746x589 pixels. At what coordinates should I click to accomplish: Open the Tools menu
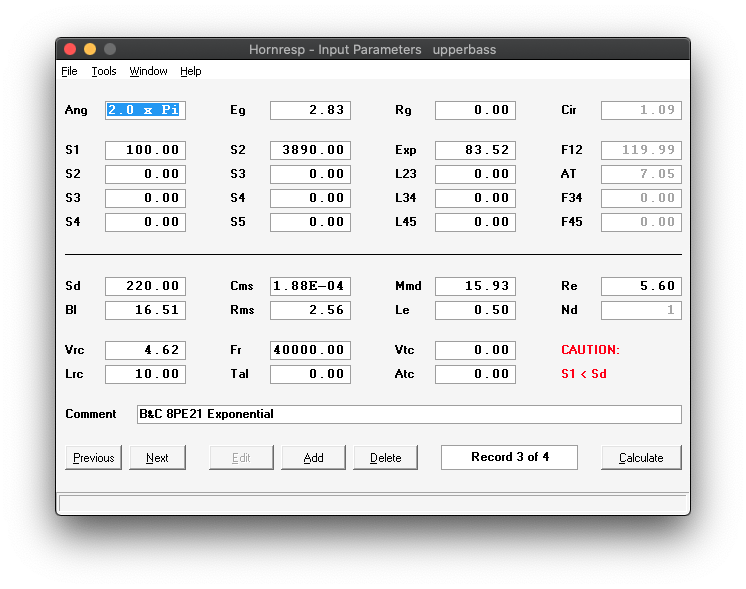[104, 71]
